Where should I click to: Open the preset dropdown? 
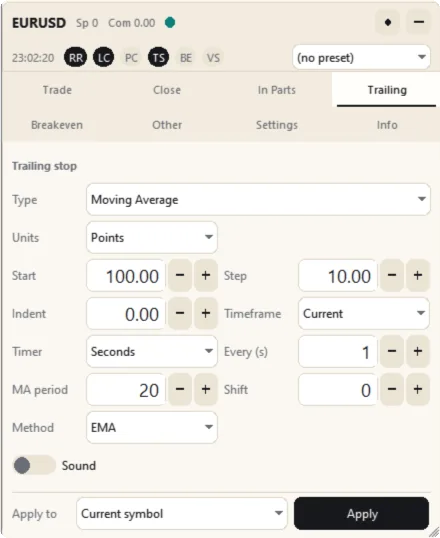361,57
